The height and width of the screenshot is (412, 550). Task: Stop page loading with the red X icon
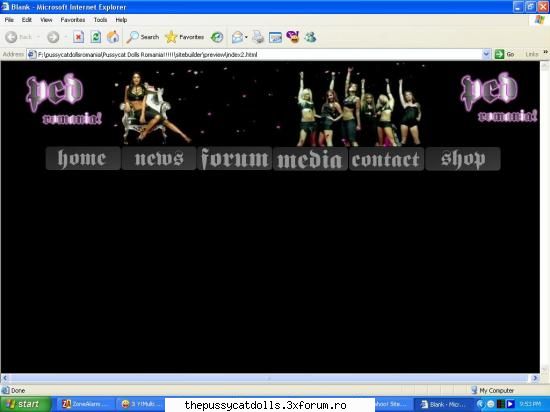coord(78,37)
